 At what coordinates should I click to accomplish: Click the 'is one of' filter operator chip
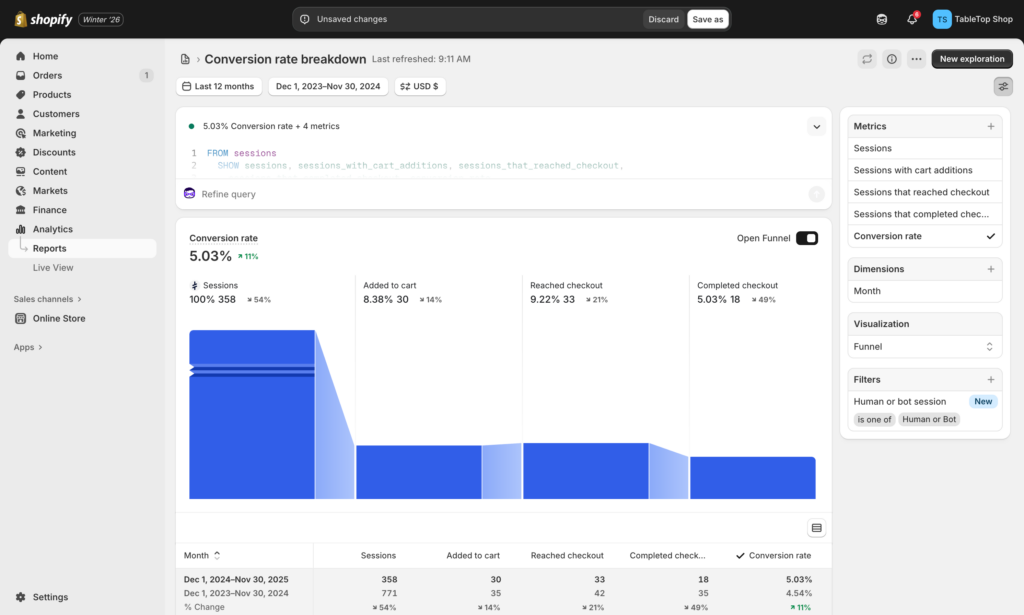[x=874, y=419]
